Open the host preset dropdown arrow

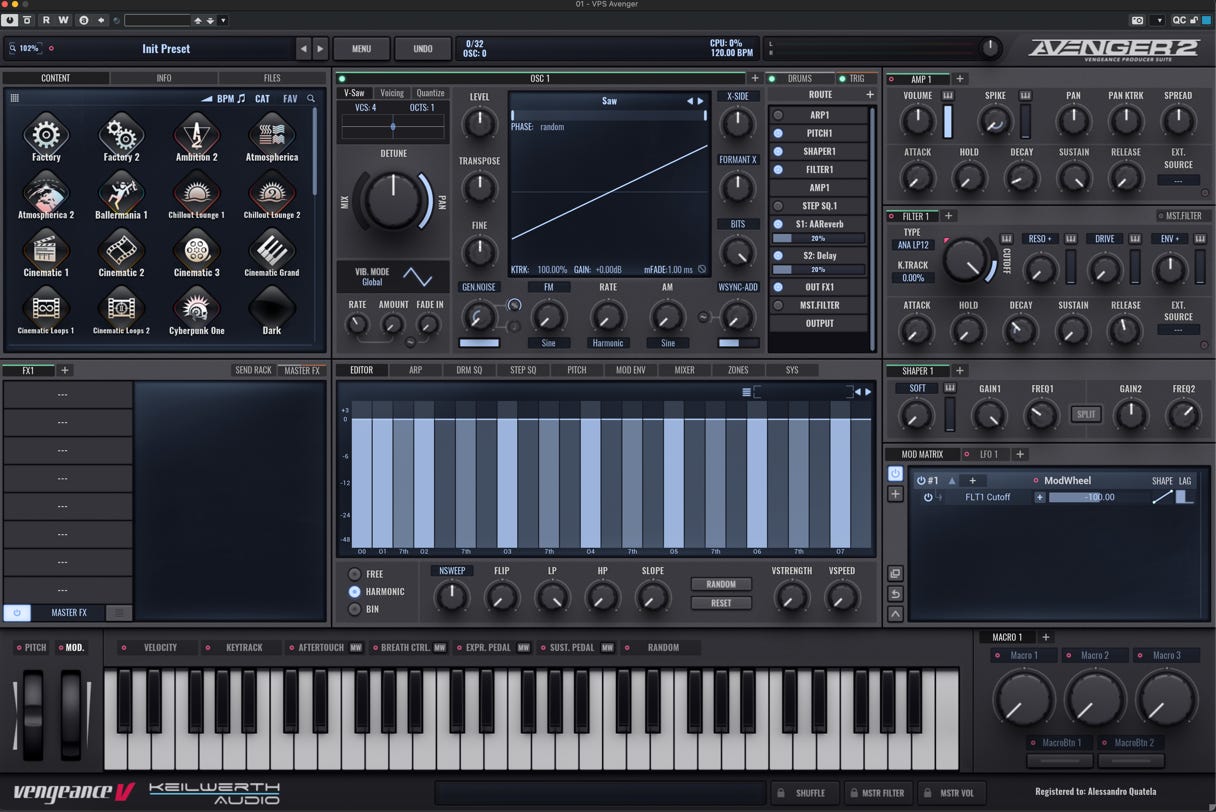(x=223, y=20)
